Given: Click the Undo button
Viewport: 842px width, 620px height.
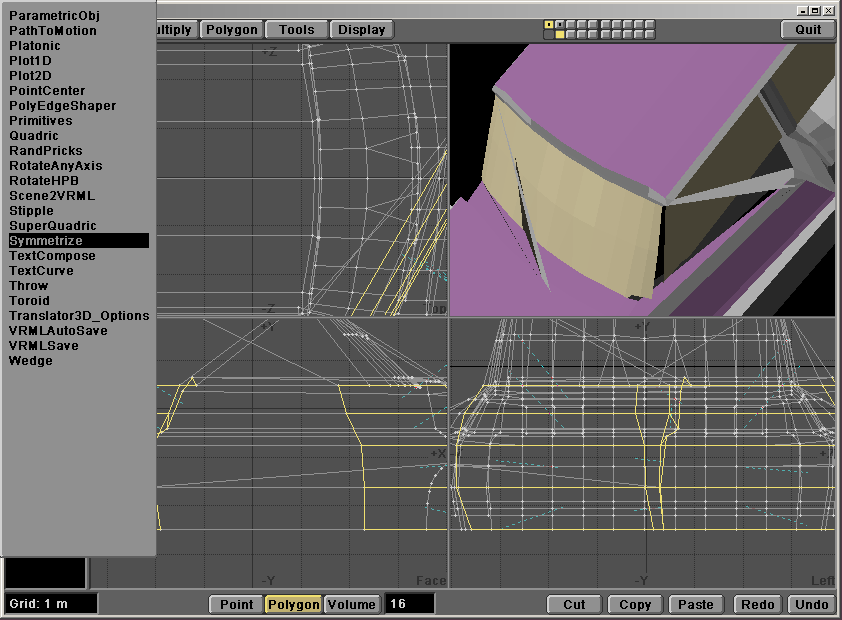Looking at the screenshot, I should (x=811, y=604).
